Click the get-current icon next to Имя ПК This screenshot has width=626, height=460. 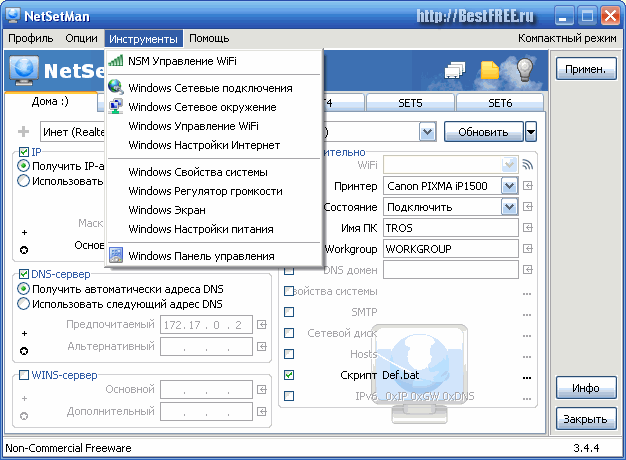(x=528, y=228)
